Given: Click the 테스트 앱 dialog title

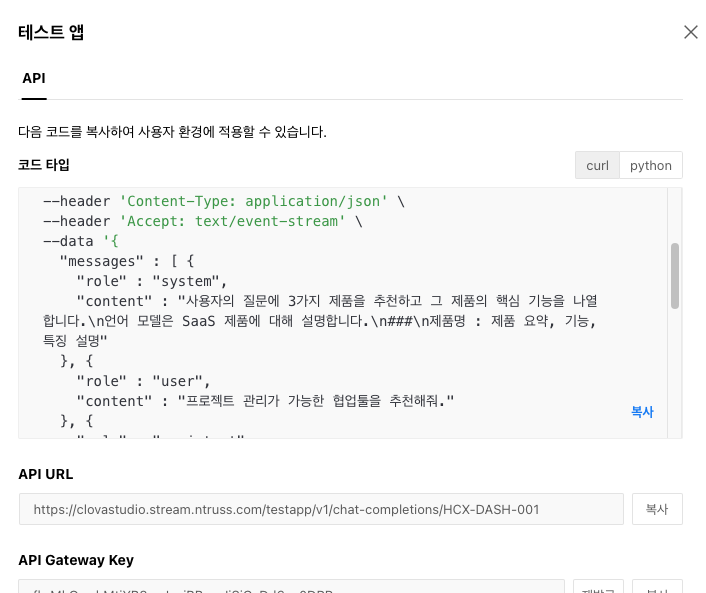Looking at the screenshot, I should coord(51,32).
